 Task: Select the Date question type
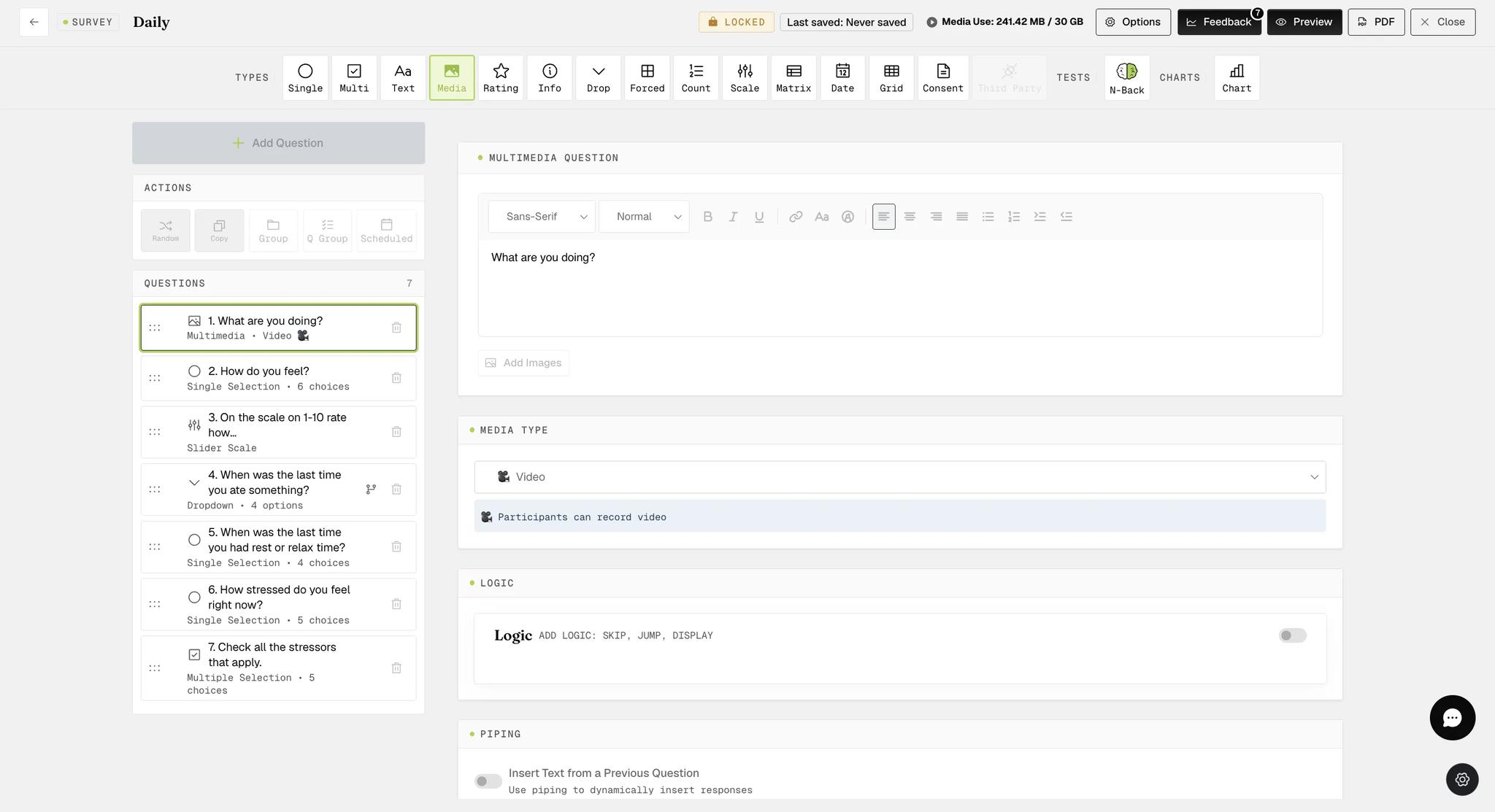[x=842, y=77]
